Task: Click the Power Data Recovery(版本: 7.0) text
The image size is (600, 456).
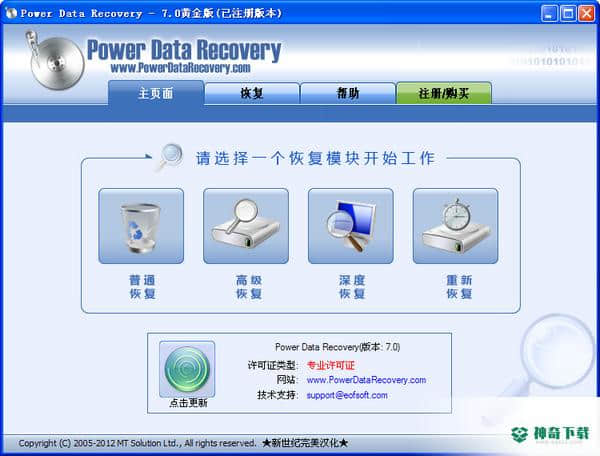Action: tap(338, 347)
